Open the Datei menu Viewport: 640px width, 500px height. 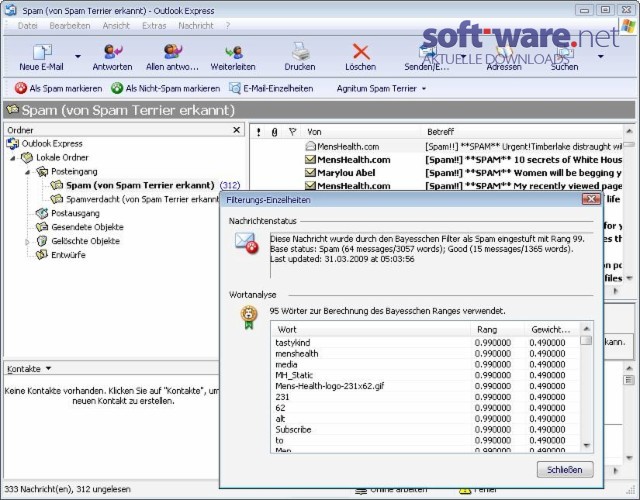(x=28, y=26)
